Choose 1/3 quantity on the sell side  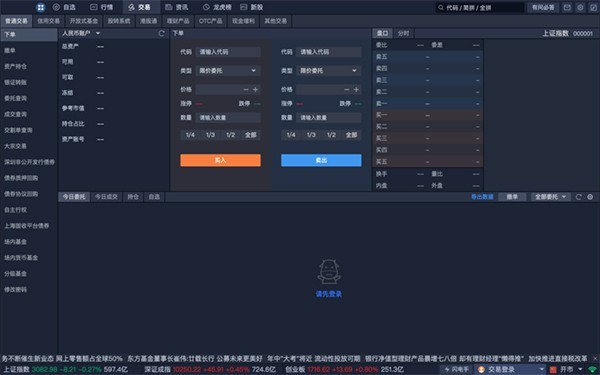[x=311, y=135]
